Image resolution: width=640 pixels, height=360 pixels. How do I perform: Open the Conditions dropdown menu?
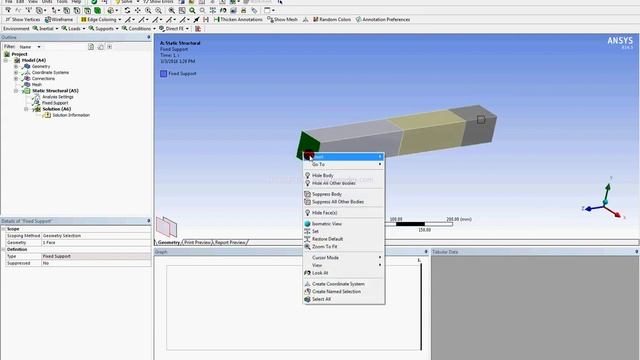pyautogui.click(x=139, y=29)
